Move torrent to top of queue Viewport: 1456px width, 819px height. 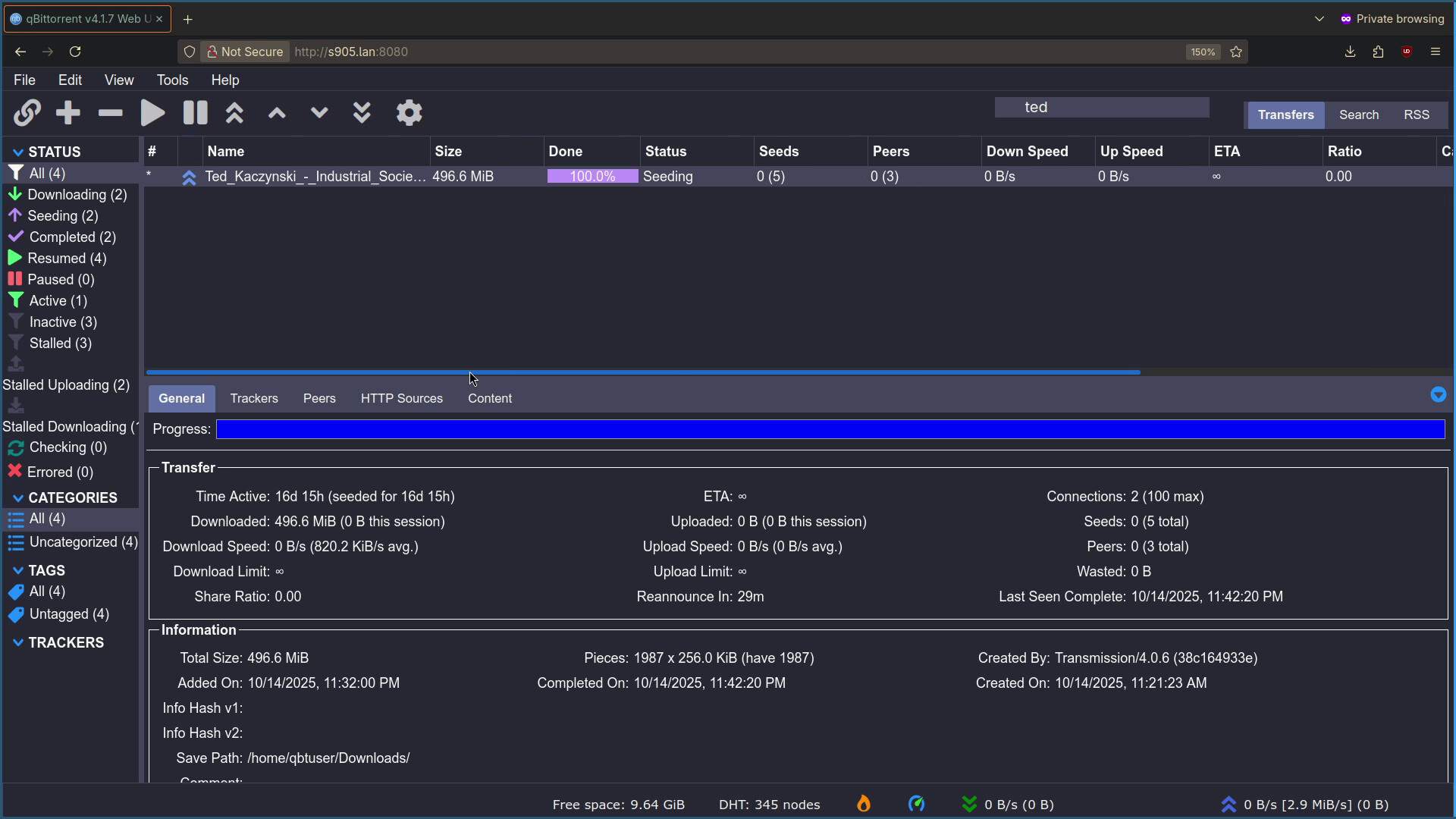coord(234,113)
